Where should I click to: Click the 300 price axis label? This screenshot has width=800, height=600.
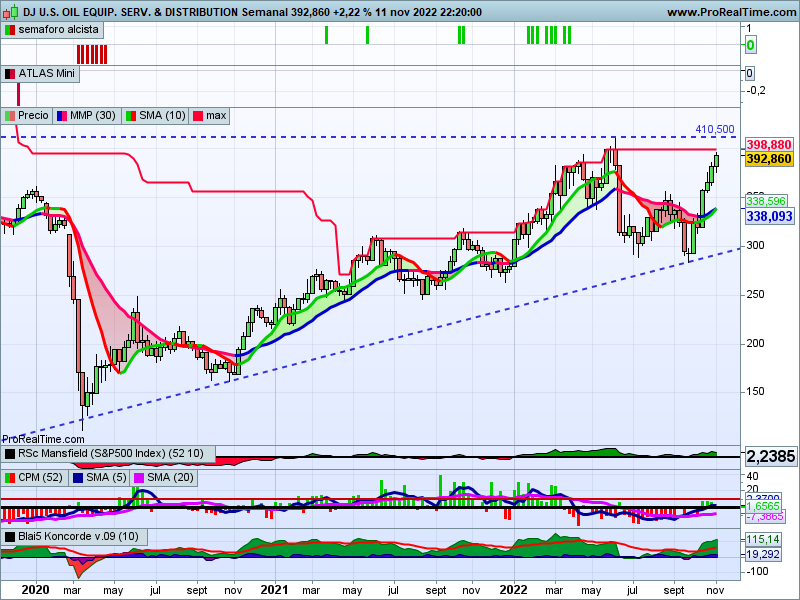755,245
